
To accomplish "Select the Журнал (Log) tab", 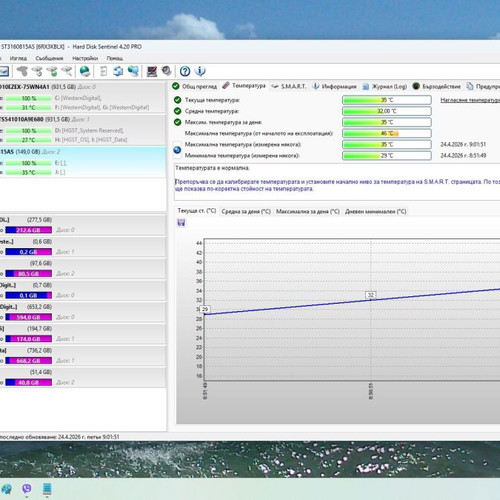I will (385, 86).
